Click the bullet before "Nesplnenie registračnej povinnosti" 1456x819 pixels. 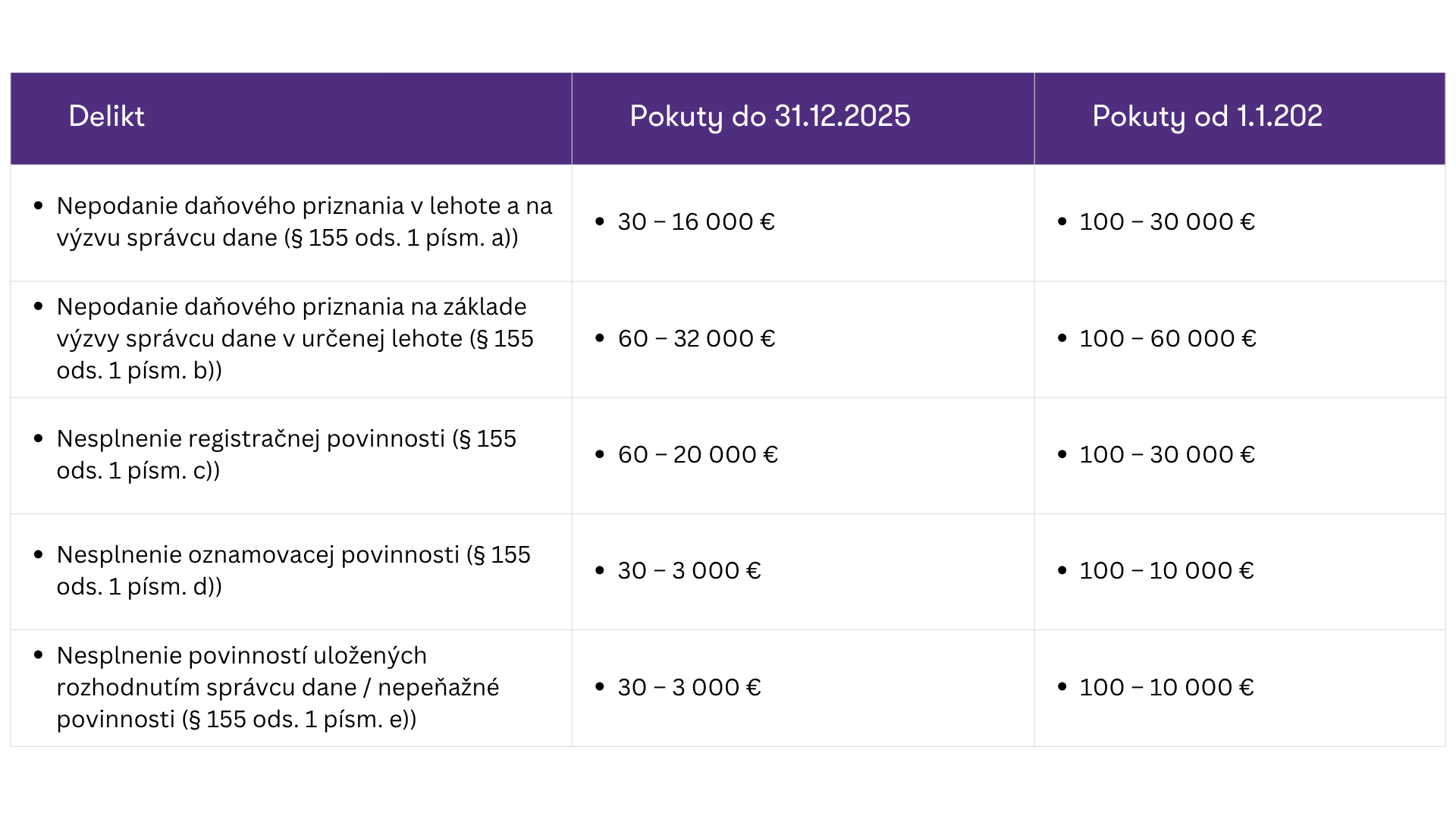pyautogui.click(x=39, y=438)
